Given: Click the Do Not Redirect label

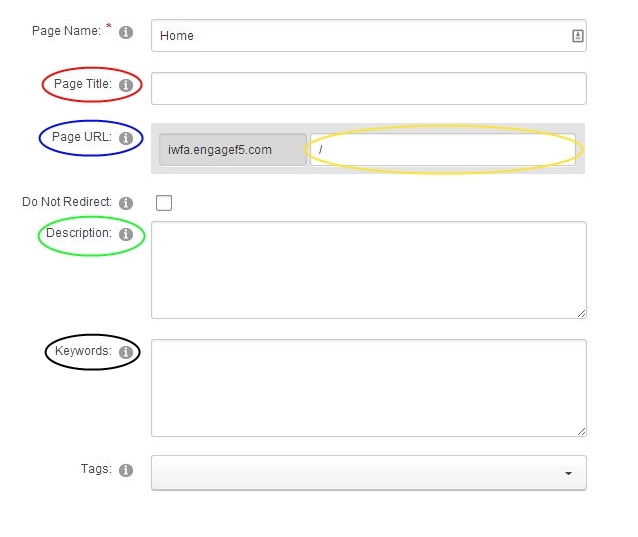Looking at the screenshot, I should pyautogui.click(x=67, y=202).
